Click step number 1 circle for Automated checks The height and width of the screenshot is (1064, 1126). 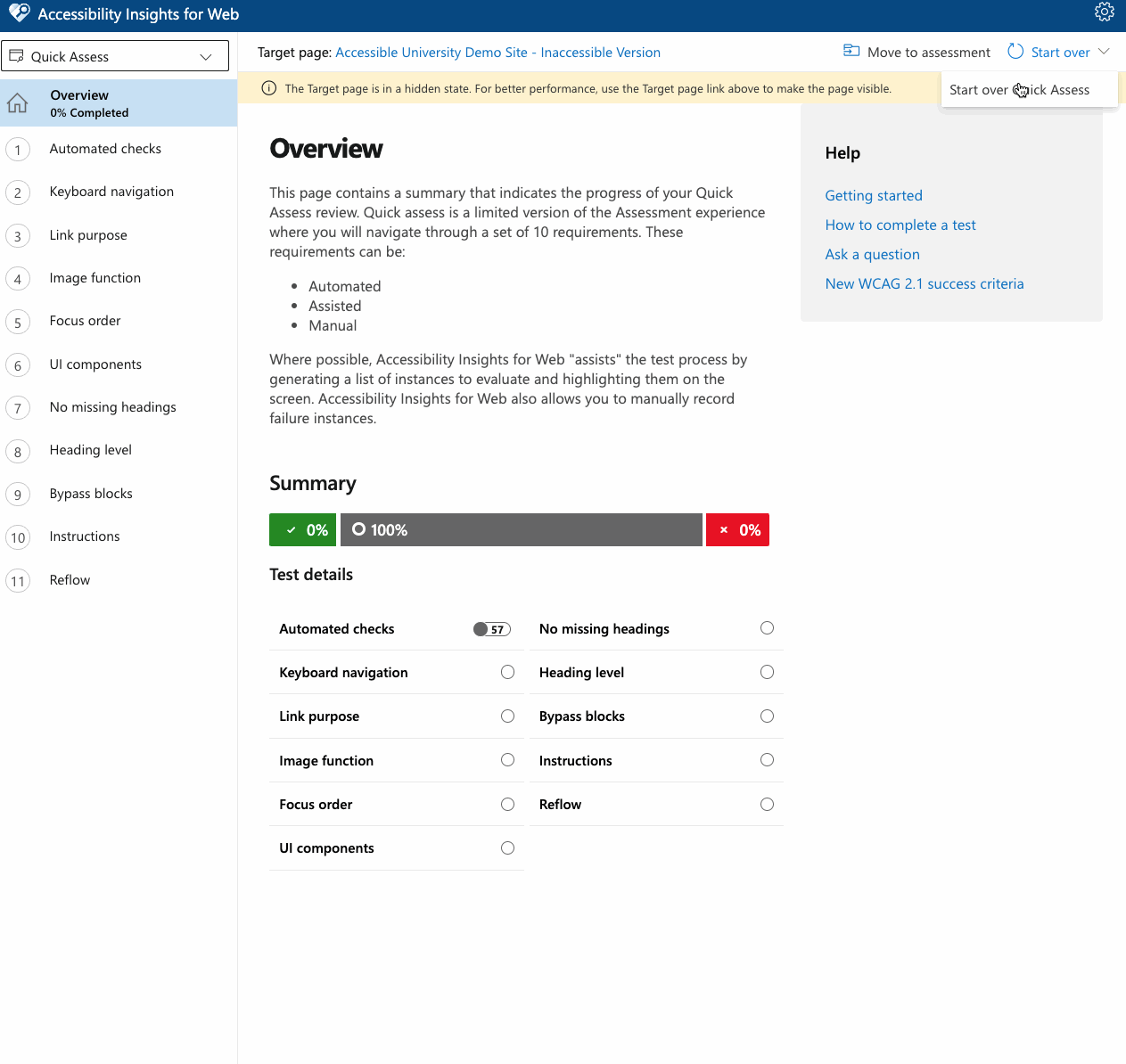(x=18, y=150)
